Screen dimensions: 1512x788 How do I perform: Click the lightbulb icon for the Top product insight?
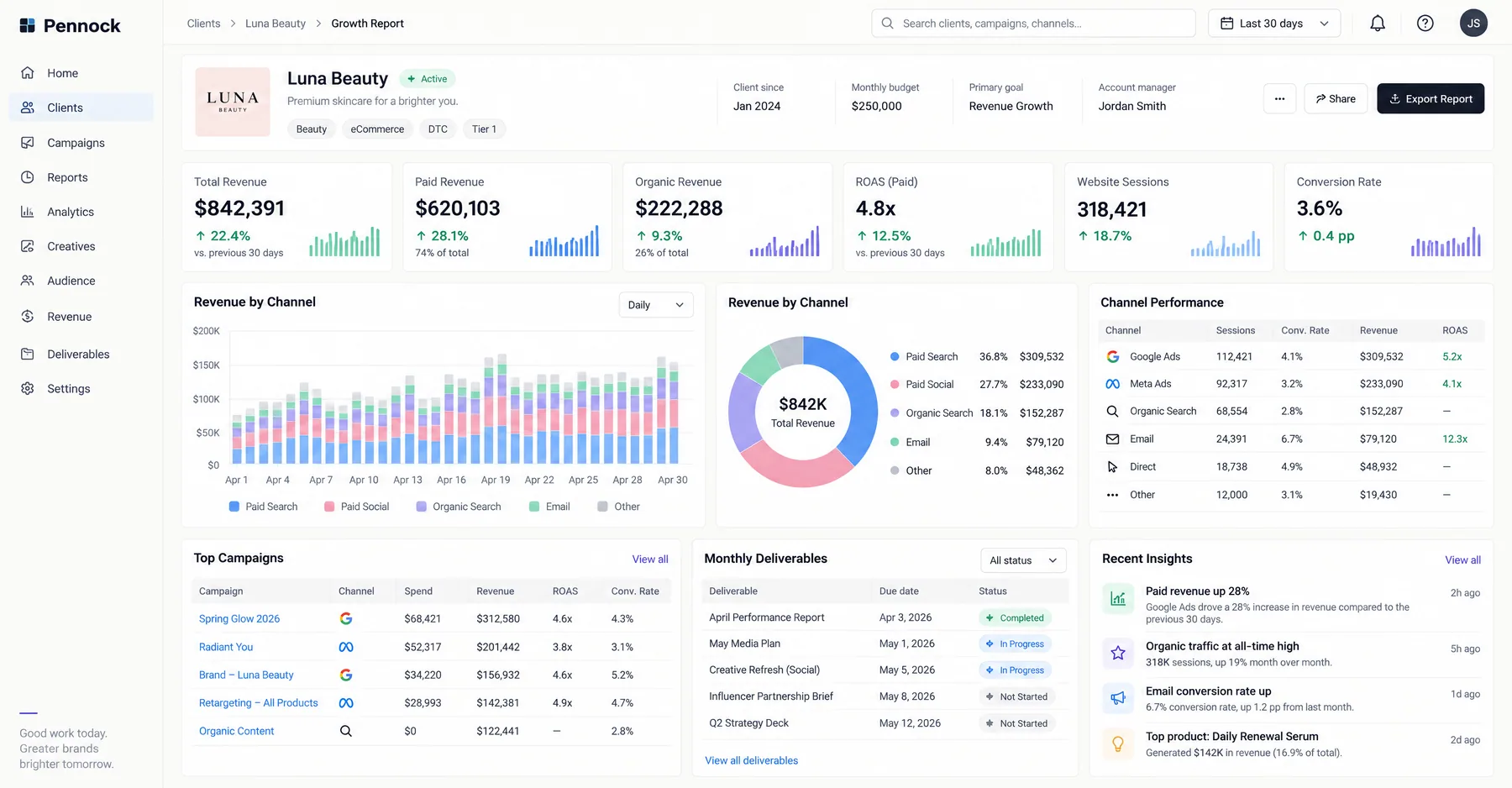click(x=1118, y=743)
